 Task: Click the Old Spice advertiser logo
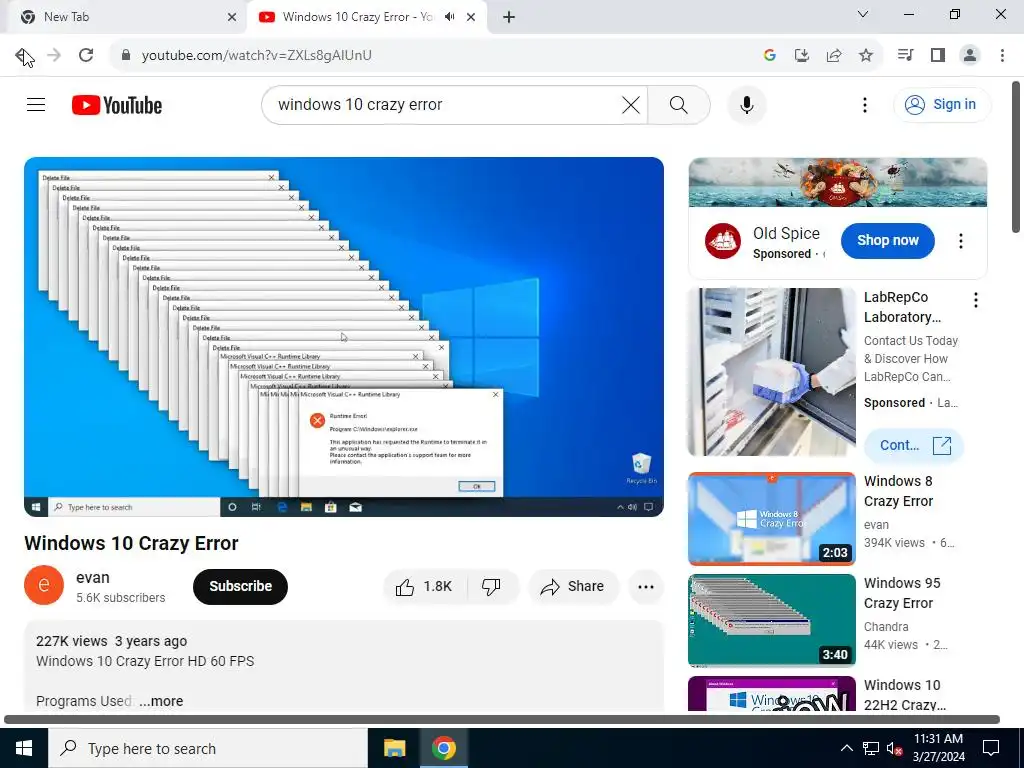723,241
